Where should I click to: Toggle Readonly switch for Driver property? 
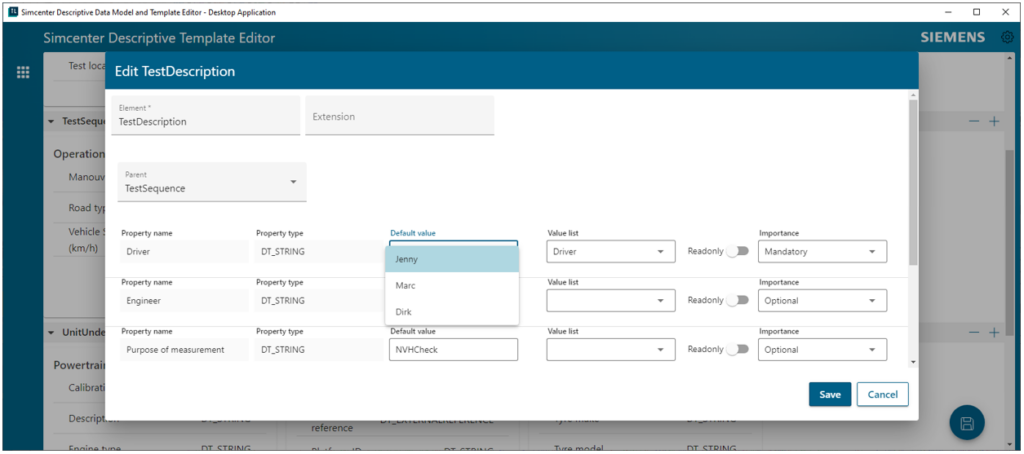738,252
